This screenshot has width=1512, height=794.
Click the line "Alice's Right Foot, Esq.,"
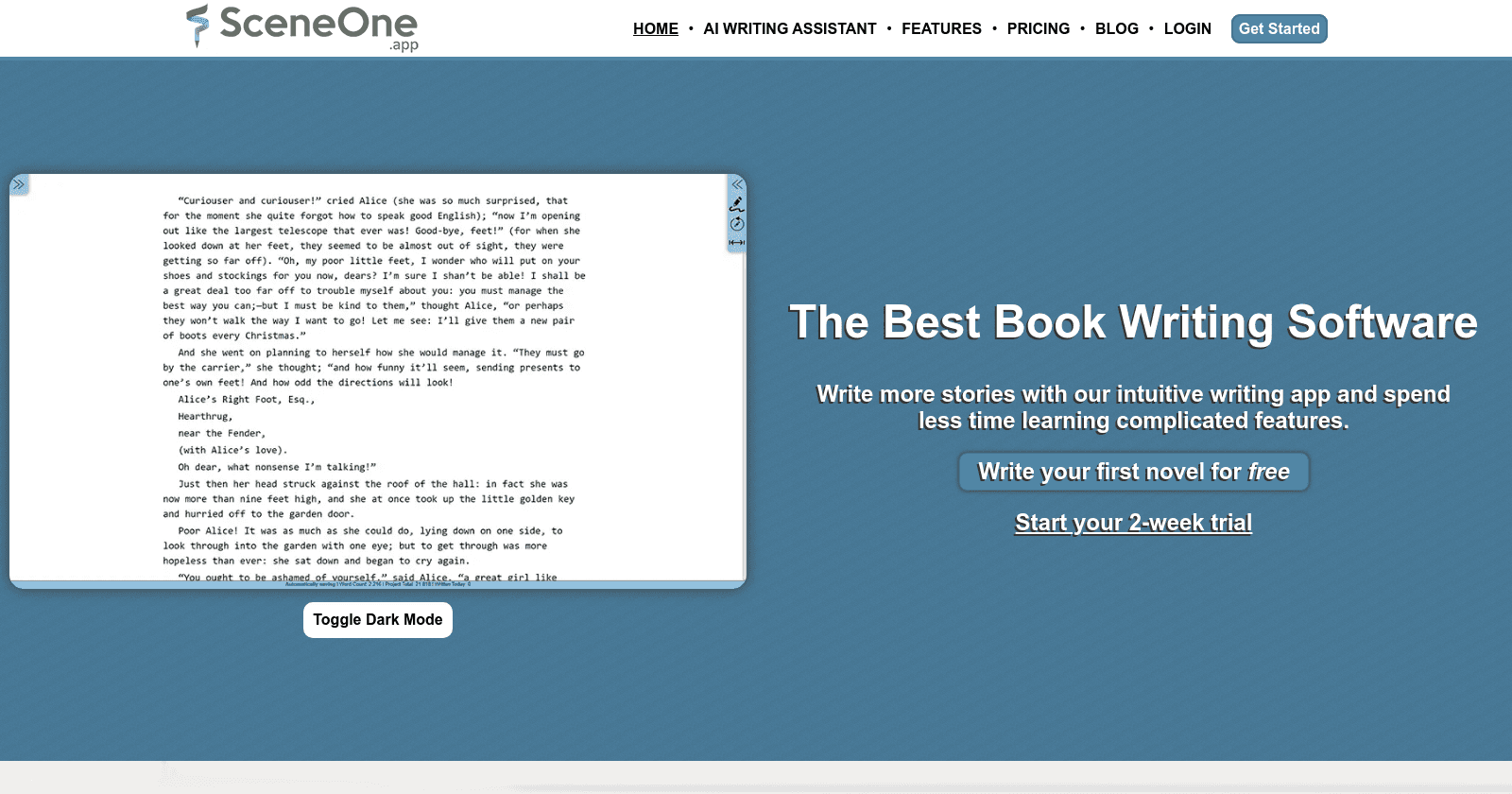point(247,400)
